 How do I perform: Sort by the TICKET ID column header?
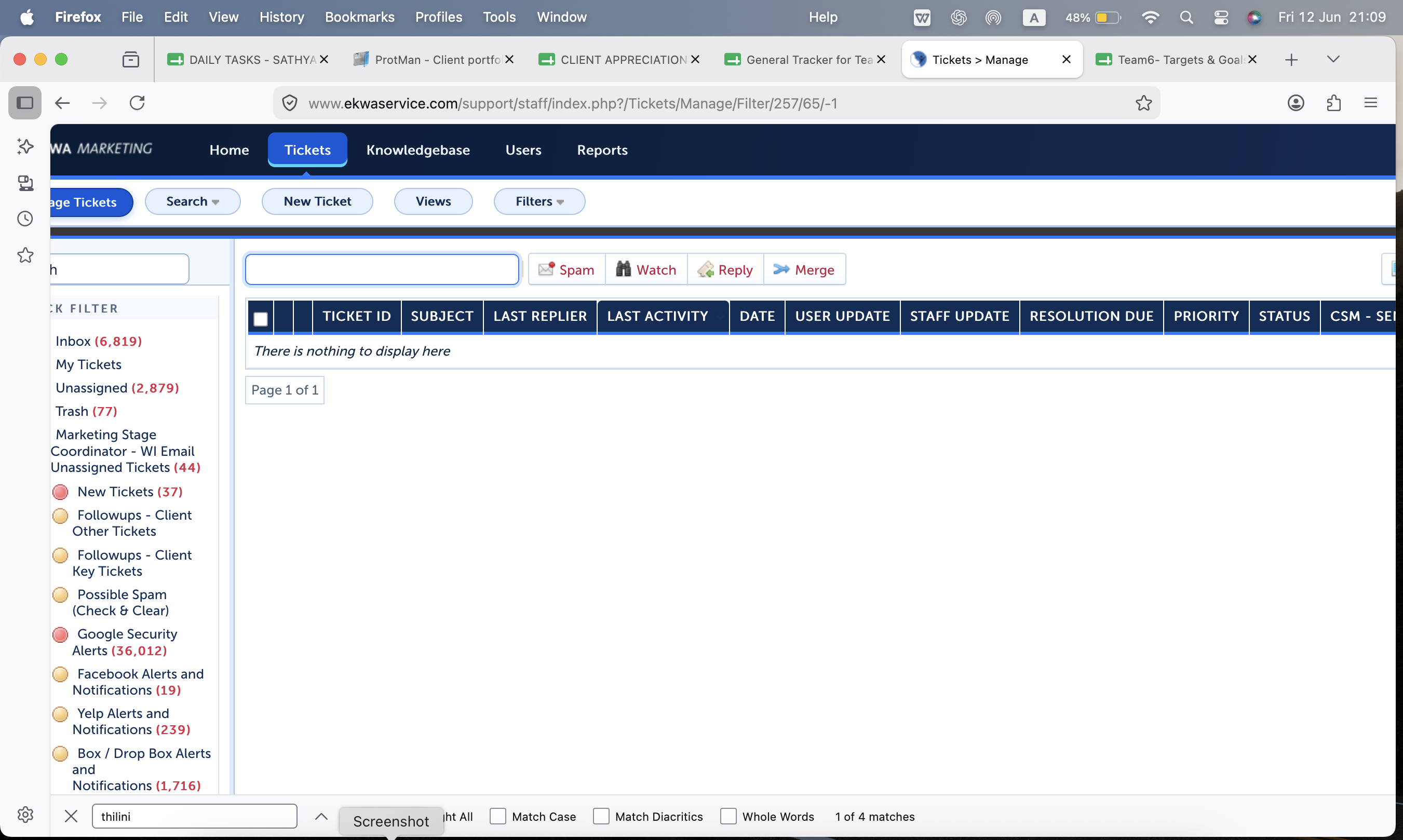coord(357,316)
